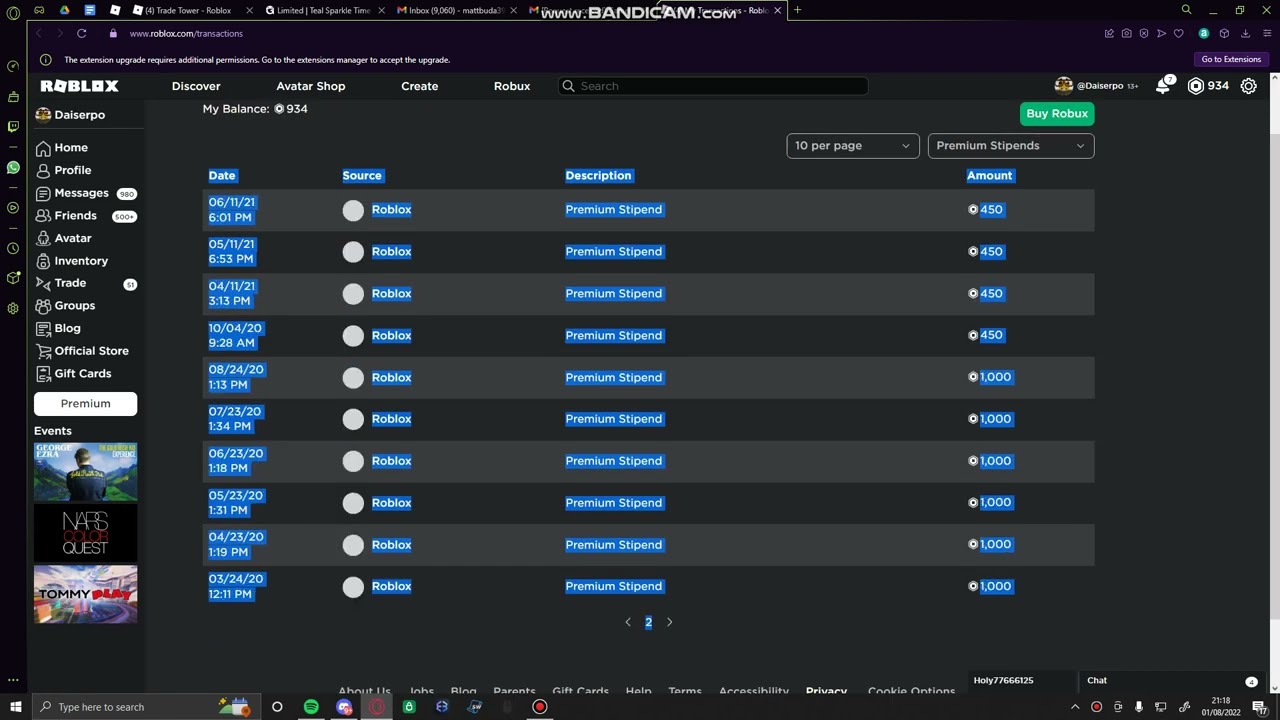This screenshot has height=720, width=1280.
Task: Focus the Roblox Search field
Action: pyautogui.click(x=712, y=86)
